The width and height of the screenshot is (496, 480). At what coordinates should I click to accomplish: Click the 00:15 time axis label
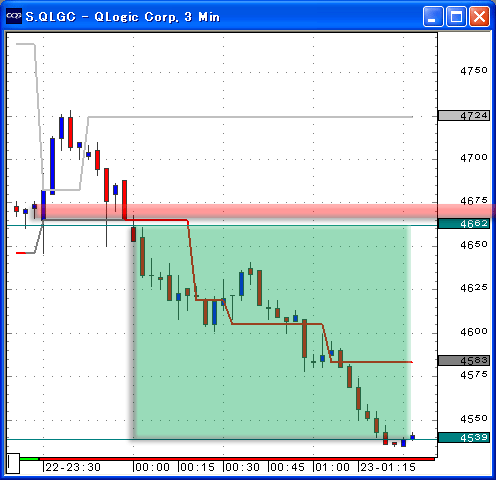pyautogui.click(x=197, y=467)
